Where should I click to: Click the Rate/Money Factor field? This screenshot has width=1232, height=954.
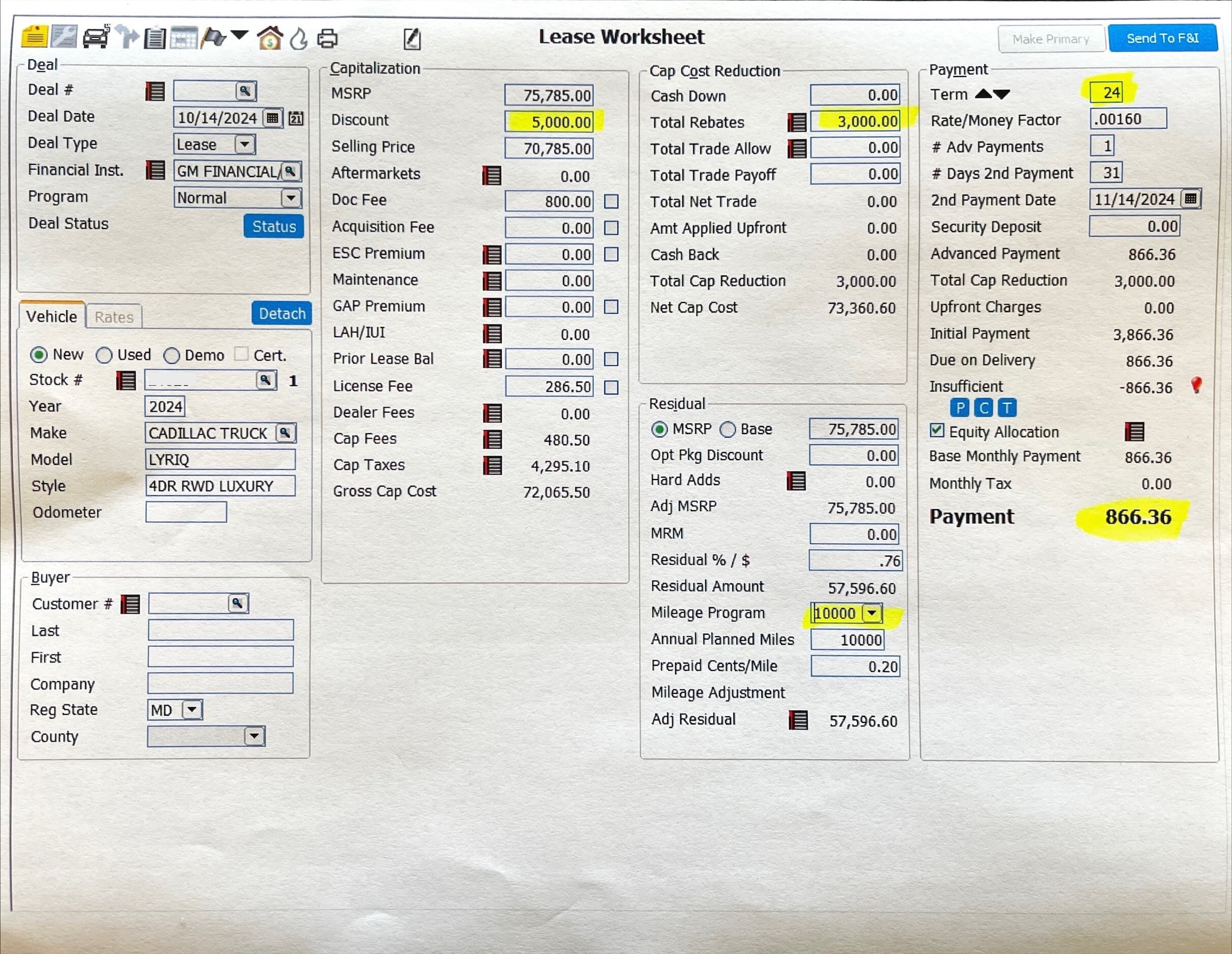1128,118
